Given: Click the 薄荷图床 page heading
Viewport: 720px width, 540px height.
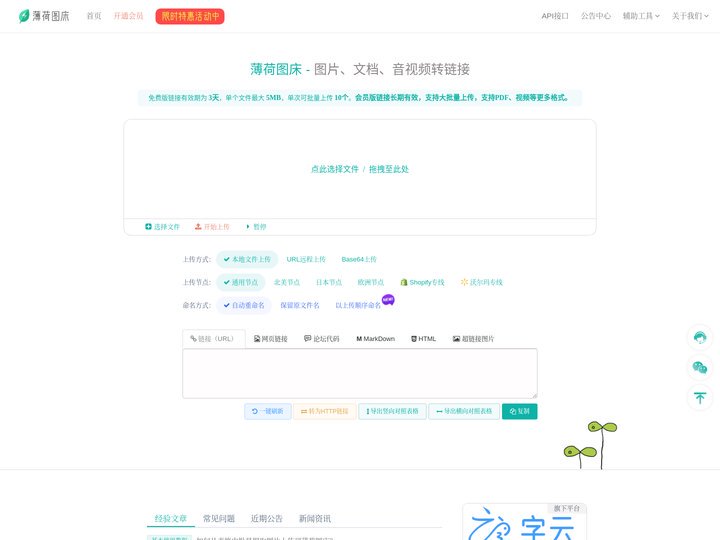Looking at the screenshot, I should pos(360,69).
